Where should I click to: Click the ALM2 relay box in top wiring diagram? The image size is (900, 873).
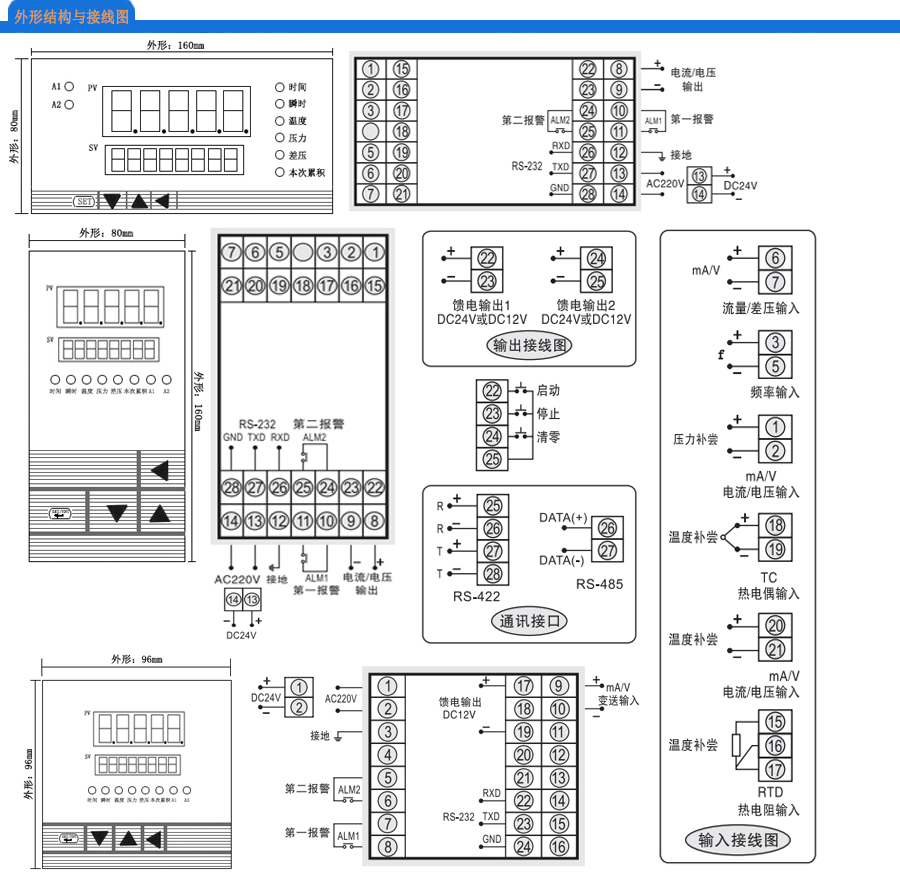[x=559, y=120]
